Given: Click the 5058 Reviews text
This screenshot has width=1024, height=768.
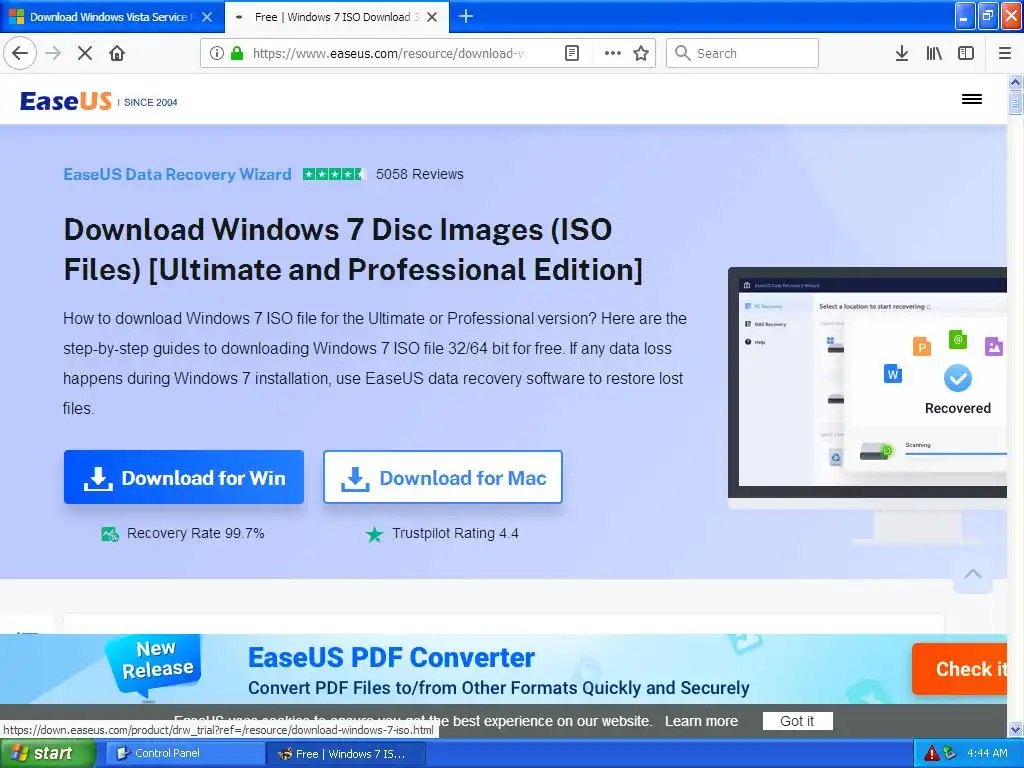Looking at the screenshot, I should point(420,174).
